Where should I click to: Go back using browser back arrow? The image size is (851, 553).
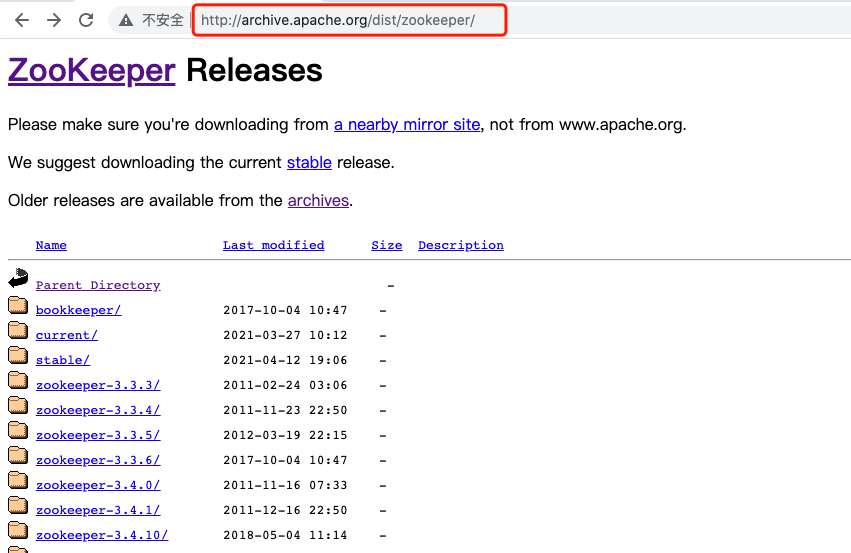click(22, 20)
